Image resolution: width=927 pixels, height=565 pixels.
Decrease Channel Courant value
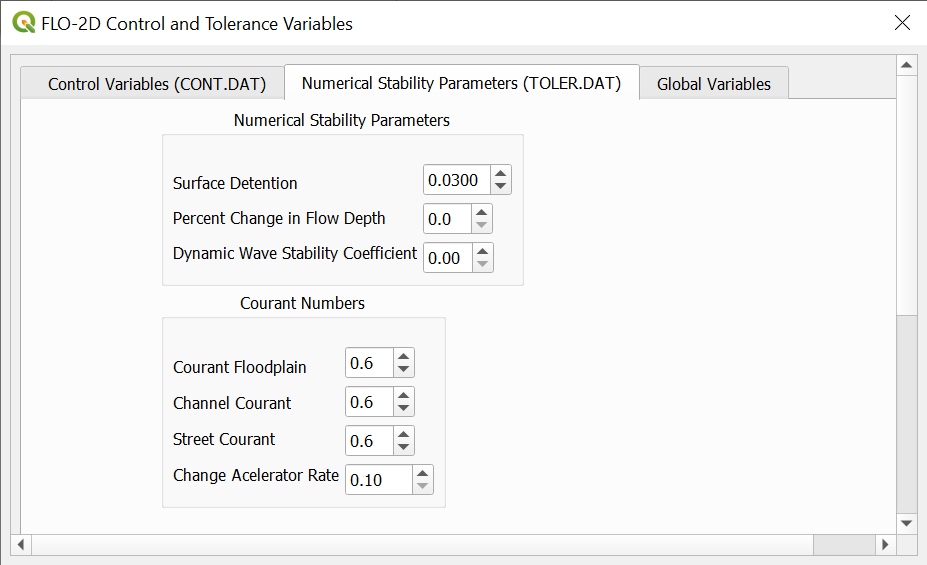click(403, 409)
